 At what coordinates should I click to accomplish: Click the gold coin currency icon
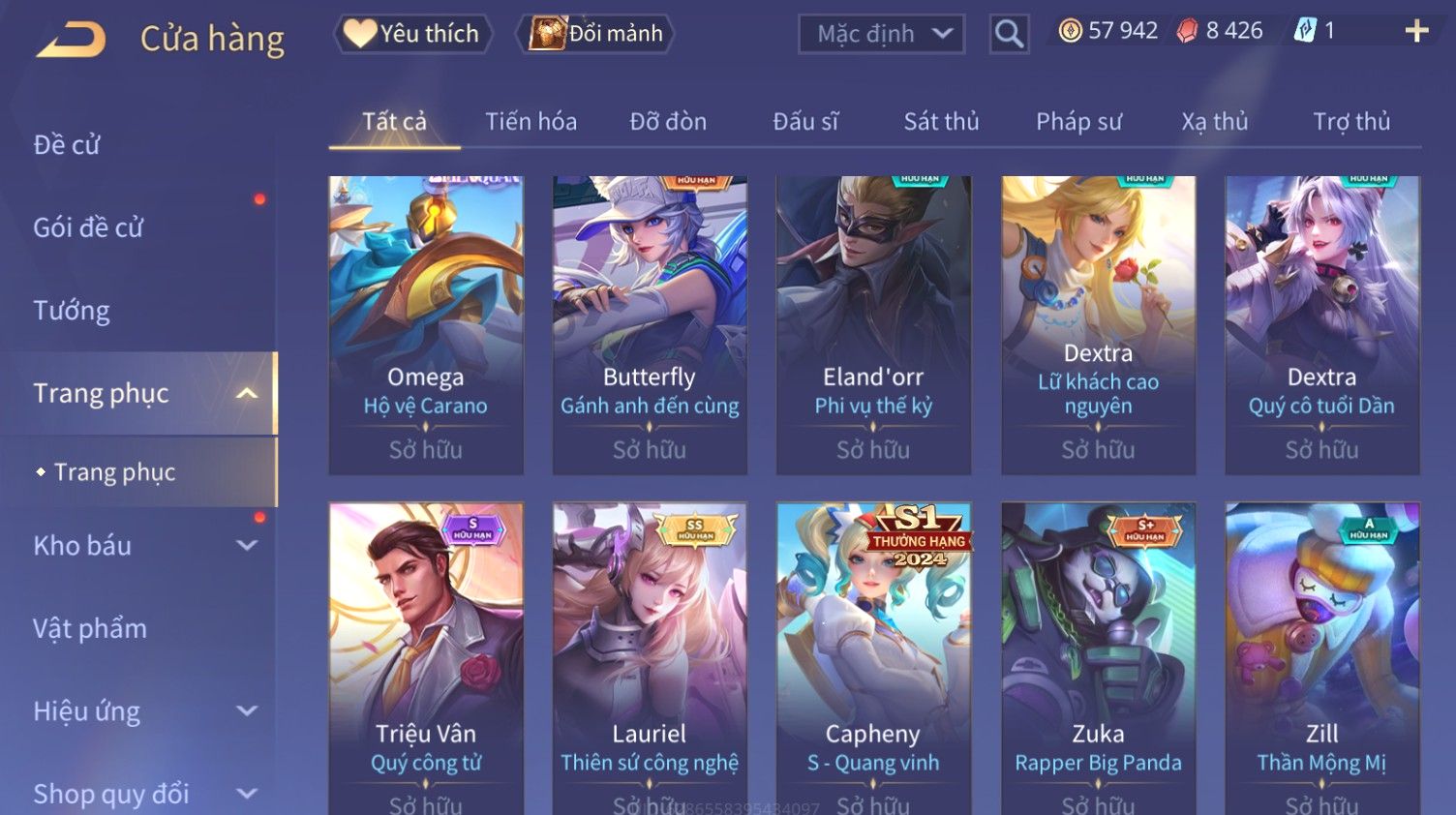click(1070, 31)
